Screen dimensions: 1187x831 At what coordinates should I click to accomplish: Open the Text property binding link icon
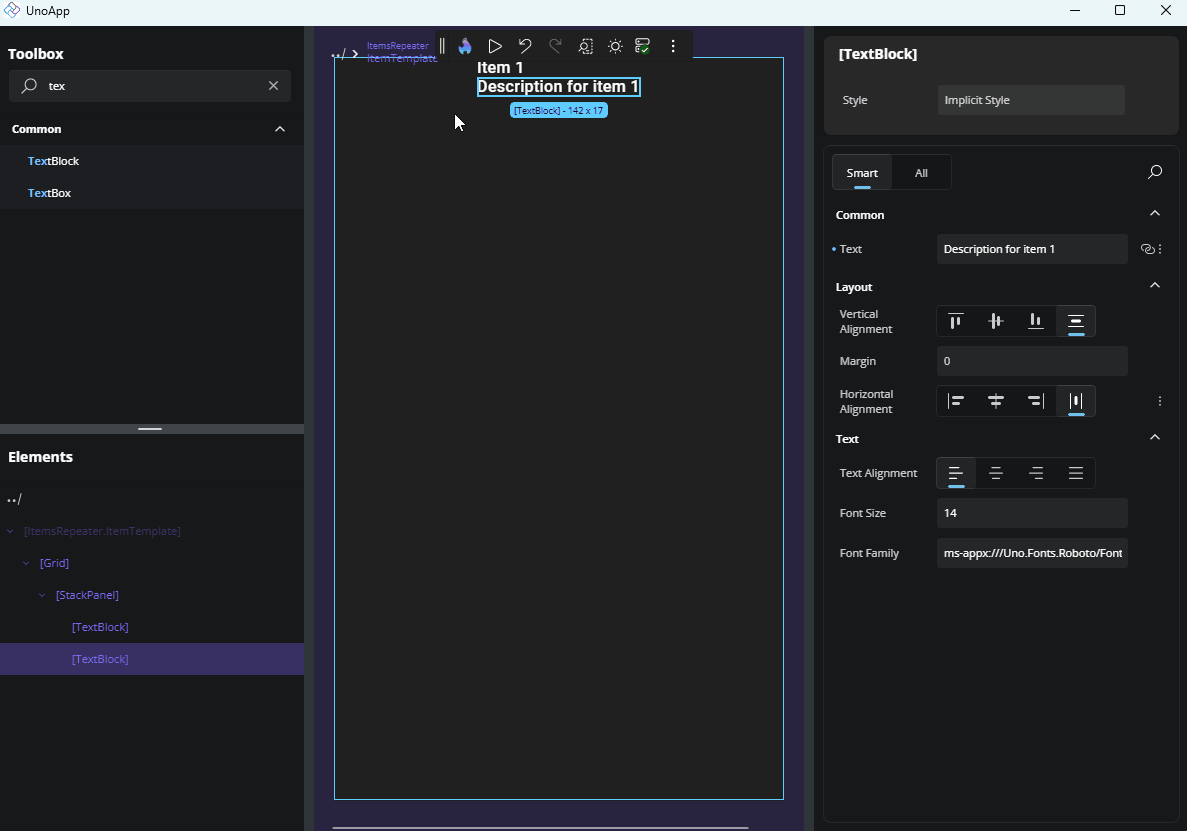pos(1148,249)
